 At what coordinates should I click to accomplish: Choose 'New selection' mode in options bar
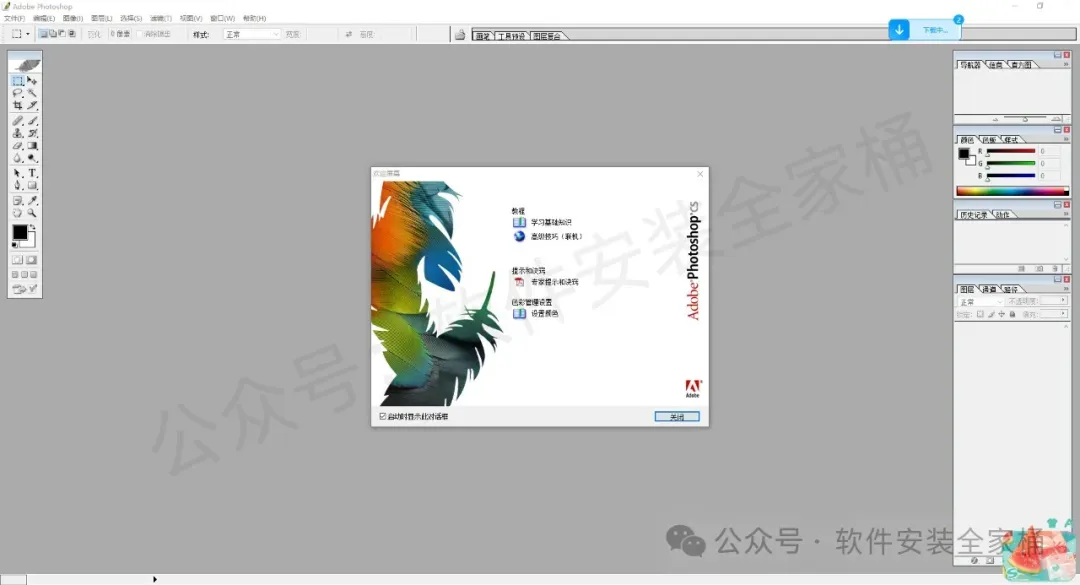click(43, 34)
